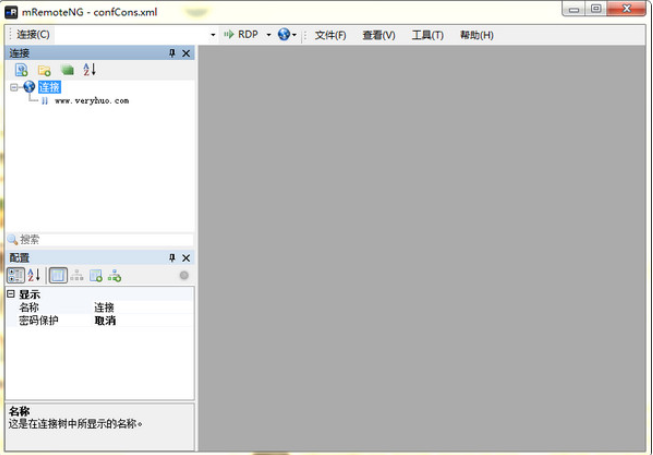This screenshot has width=653, height=455.
Task: Click the external tools globe icon in toolbar
Action: pyautogui.click(x=284, y=34)
